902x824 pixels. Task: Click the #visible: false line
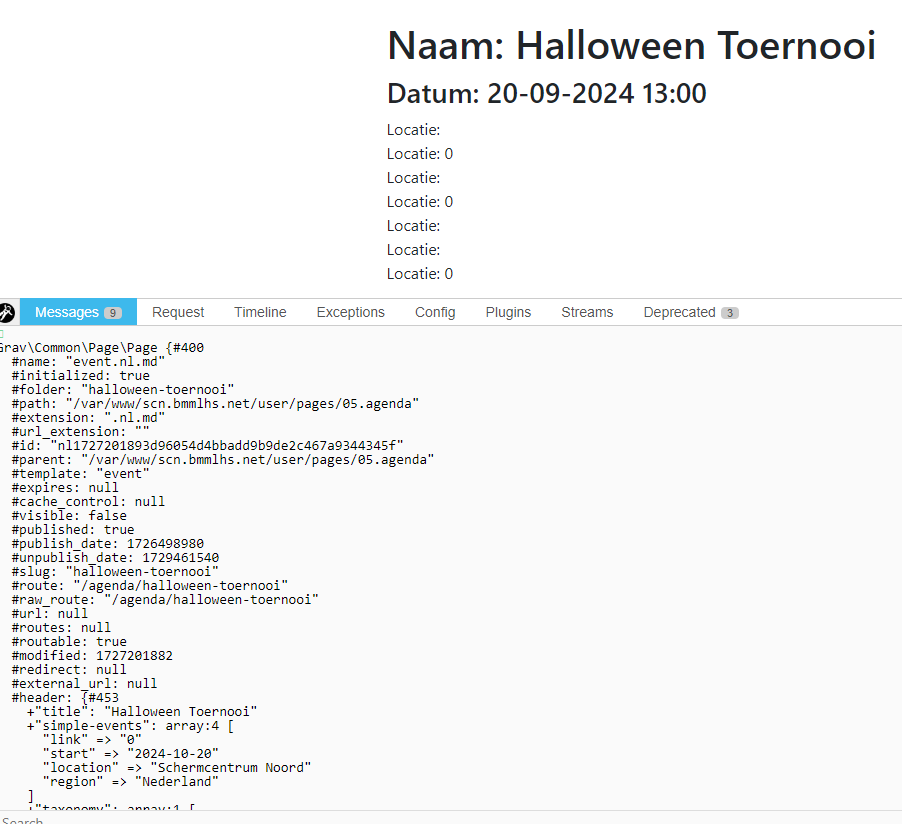[x=69, y=516]
